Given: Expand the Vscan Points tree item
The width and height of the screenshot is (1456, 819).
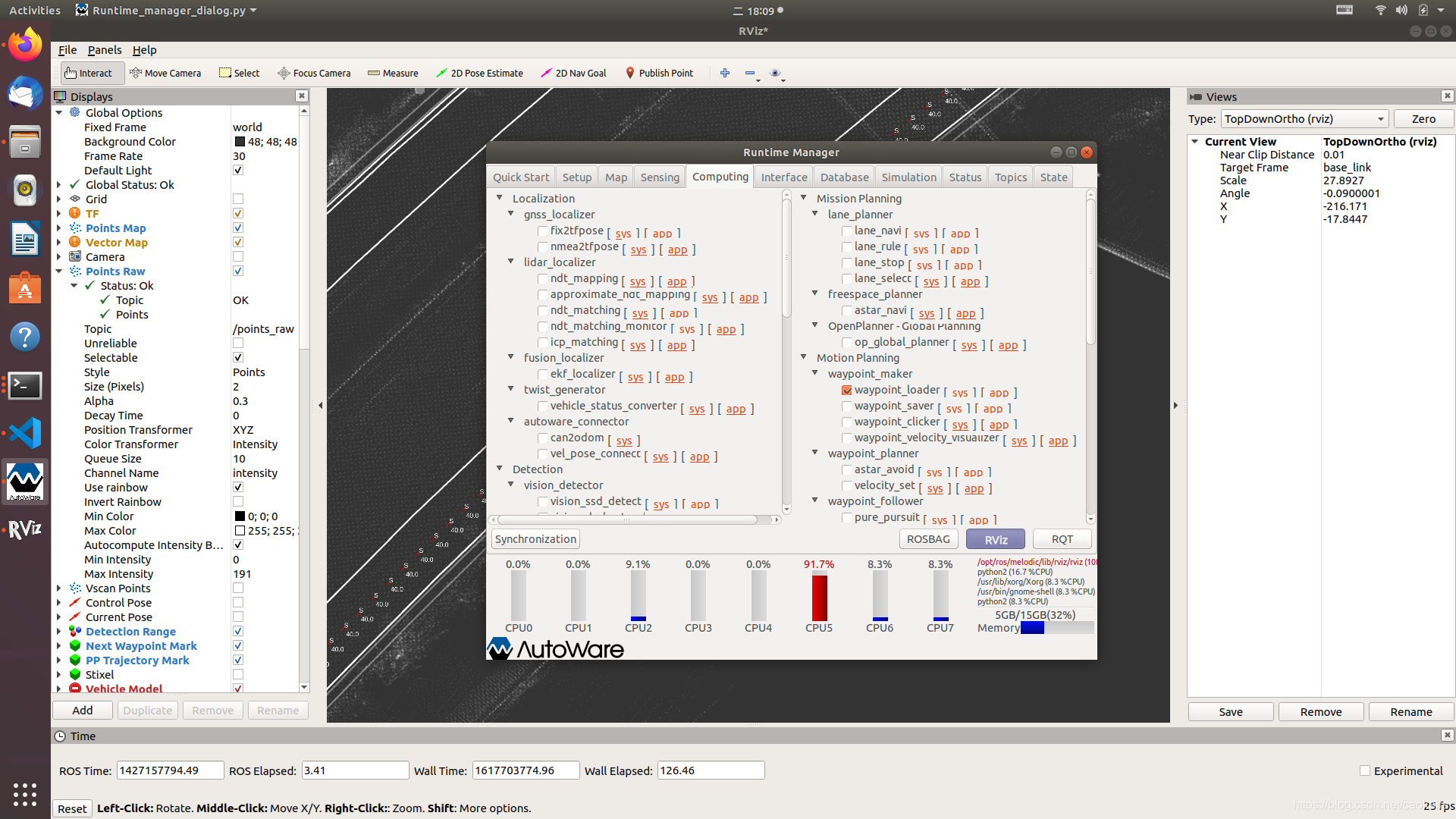Looking at the screenshot, I should [x=59, y=588].
